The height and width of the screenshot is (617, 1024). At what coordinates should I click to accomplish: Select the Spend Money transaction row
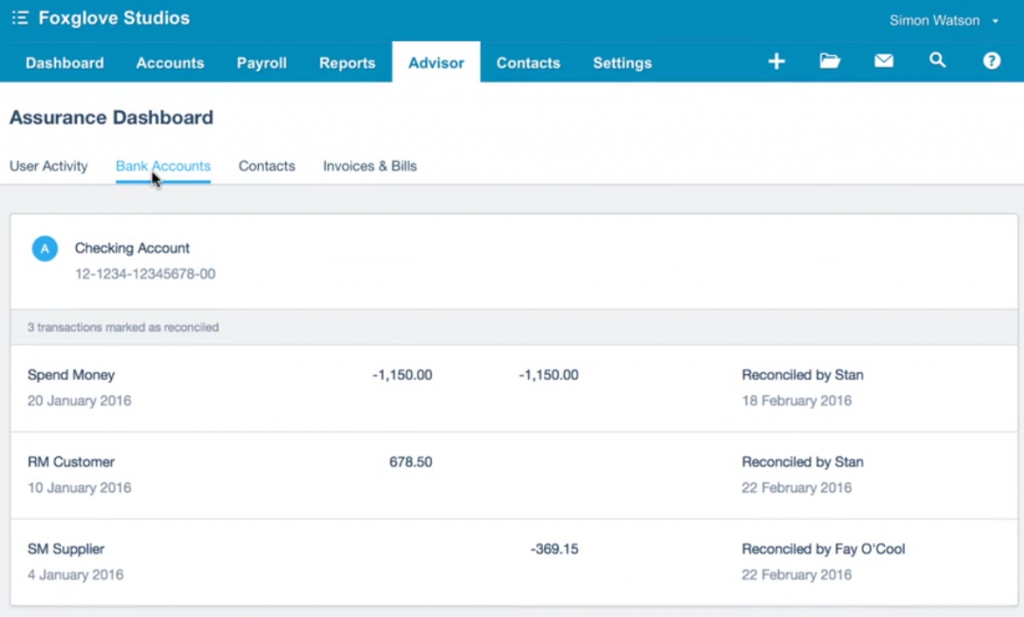click(71, 375)
